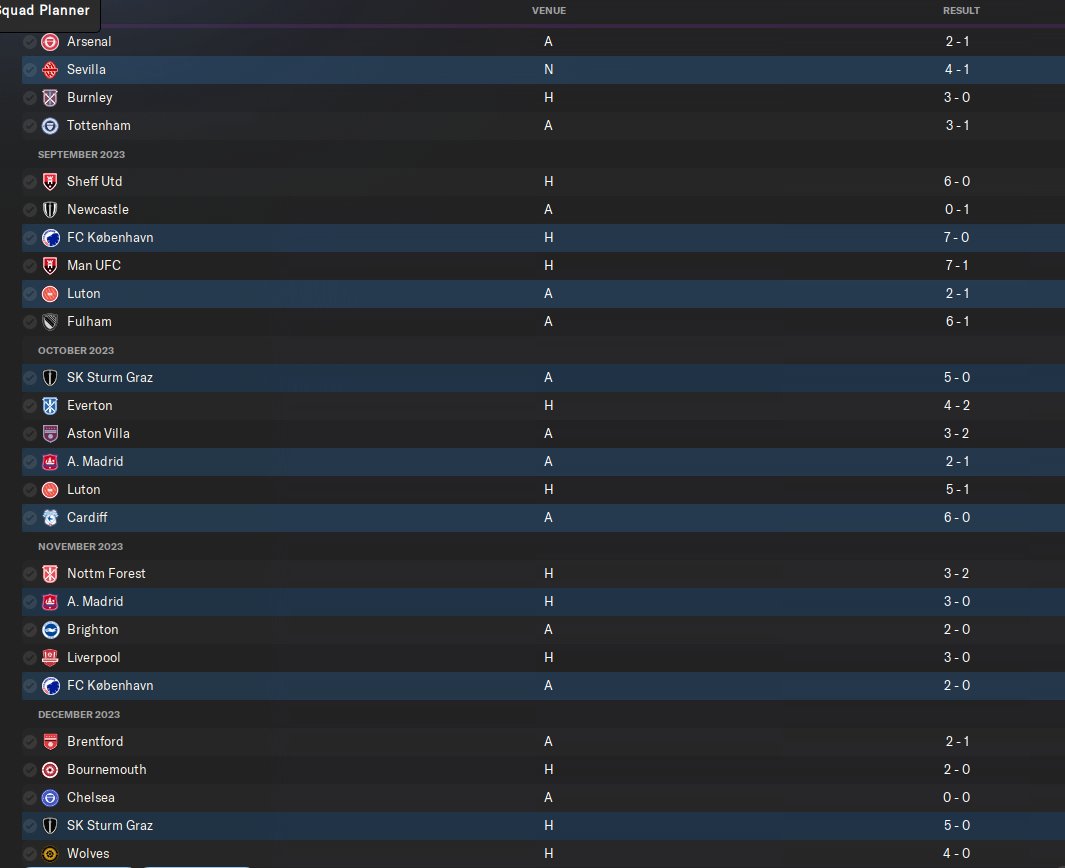Click the Man UFC club badge
1065x868 pixels.
[x=50, y=266]
